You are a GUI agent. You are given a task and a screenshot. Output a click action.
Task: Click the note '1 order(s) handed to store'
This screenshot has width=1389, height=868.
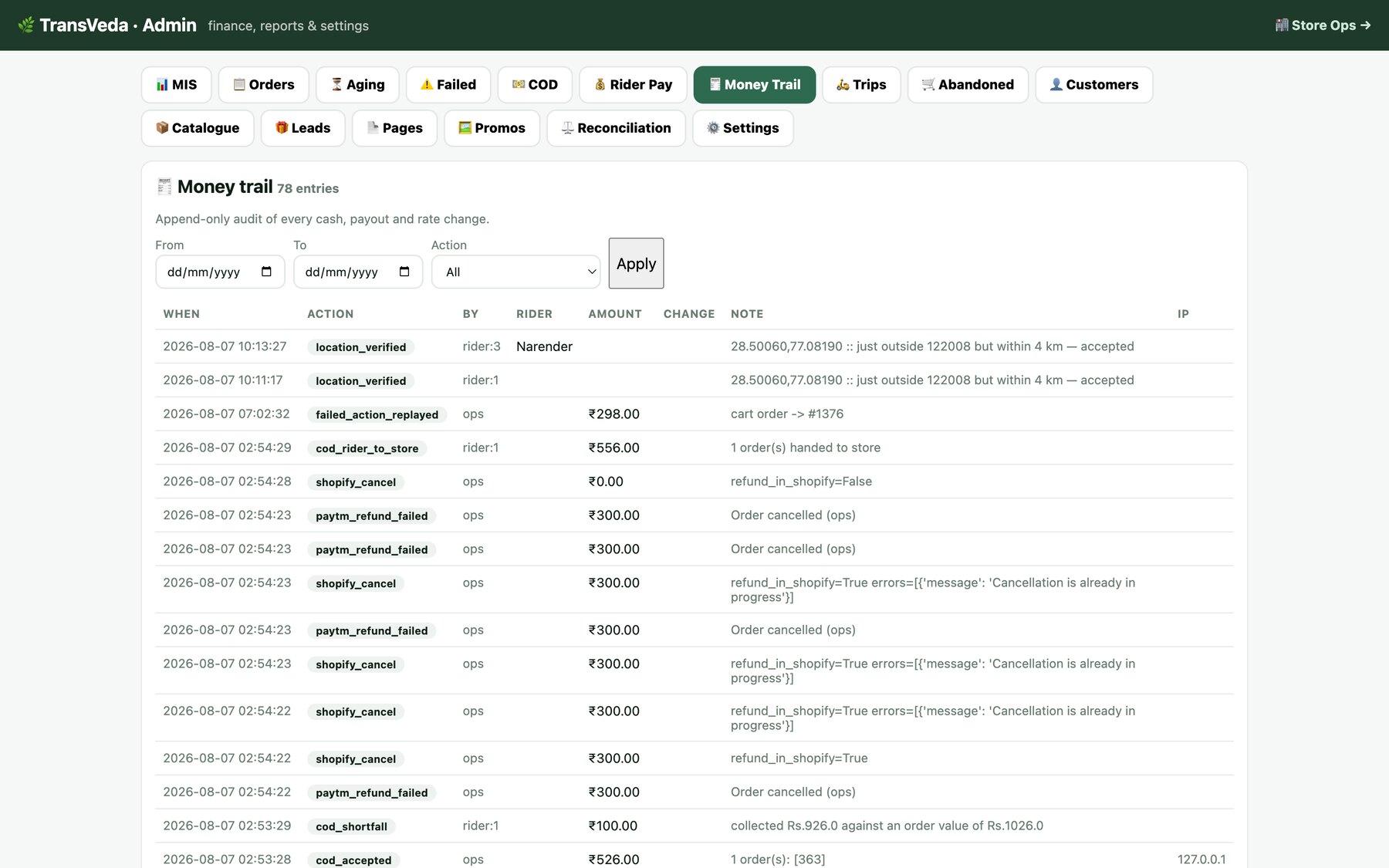click(806, 448)
